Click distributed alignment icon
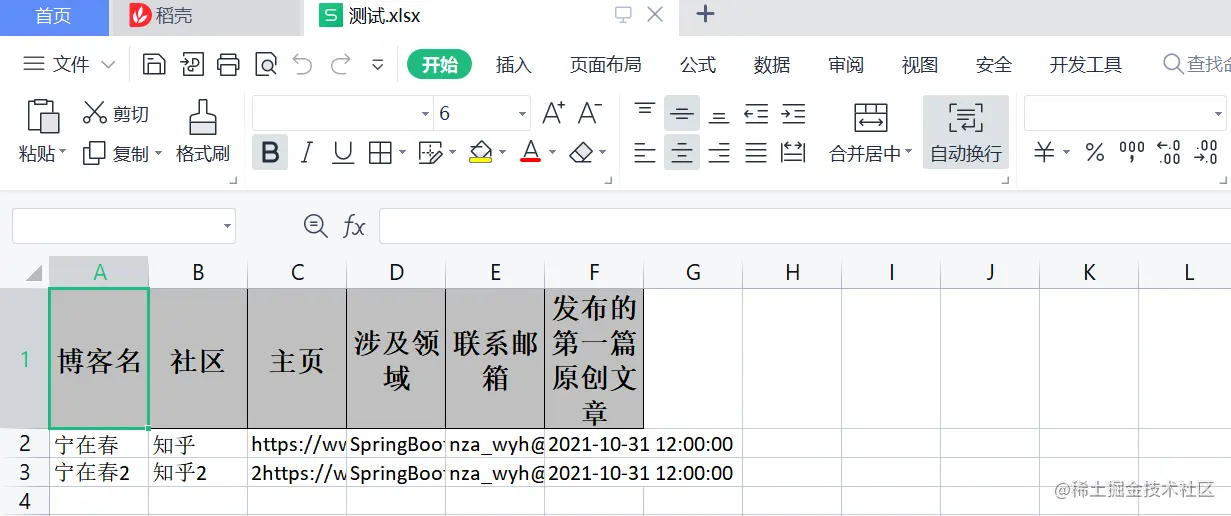 [793, 153]
